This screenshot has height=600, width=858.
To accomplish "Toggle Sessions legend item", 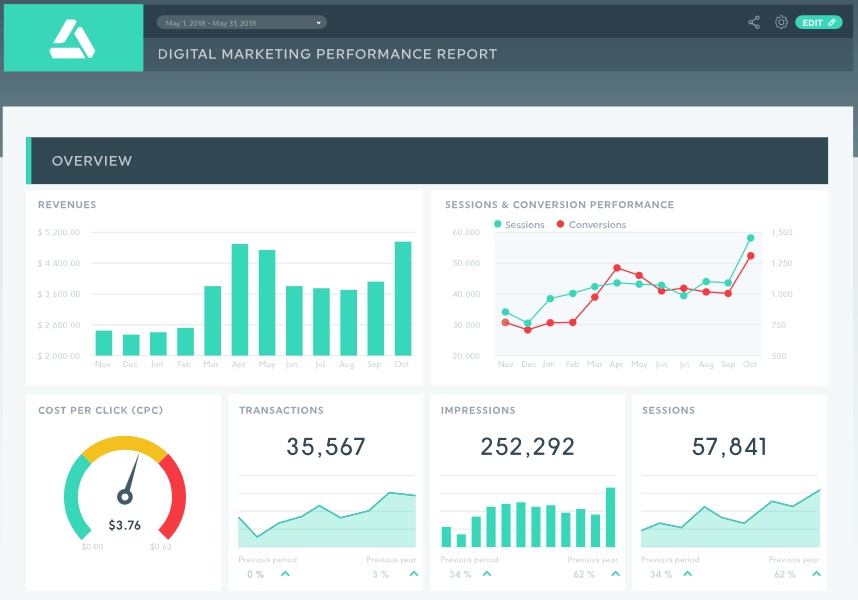I will tap(519, 224).
